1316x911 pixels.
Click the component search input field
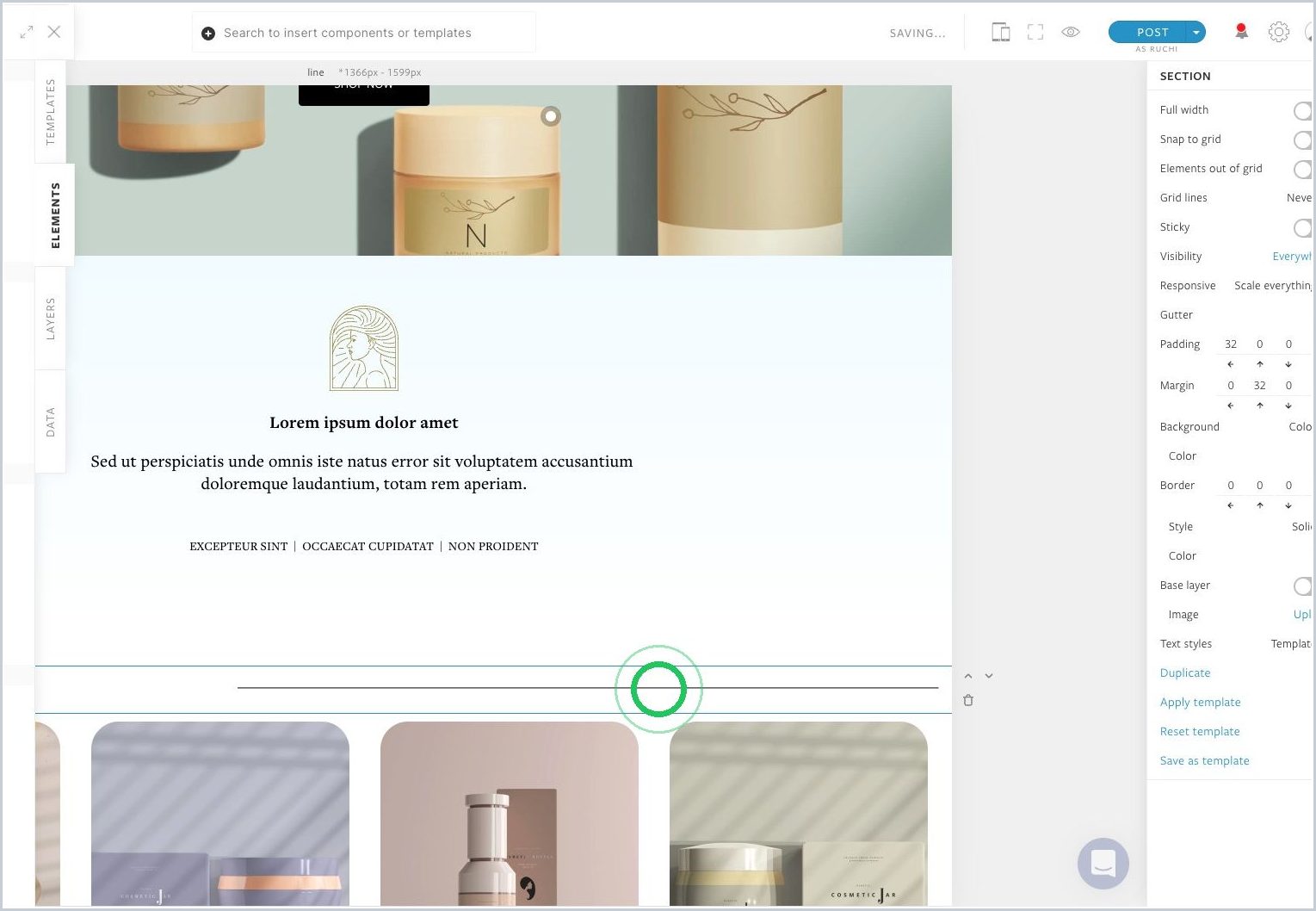[x=364, y=33]
